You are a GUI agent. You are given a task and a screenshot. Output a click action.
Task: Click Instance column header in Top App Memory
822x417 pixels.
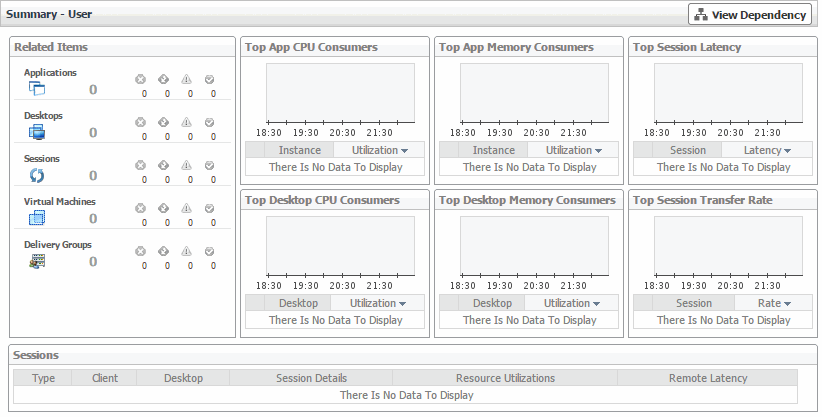pos(493,150)
